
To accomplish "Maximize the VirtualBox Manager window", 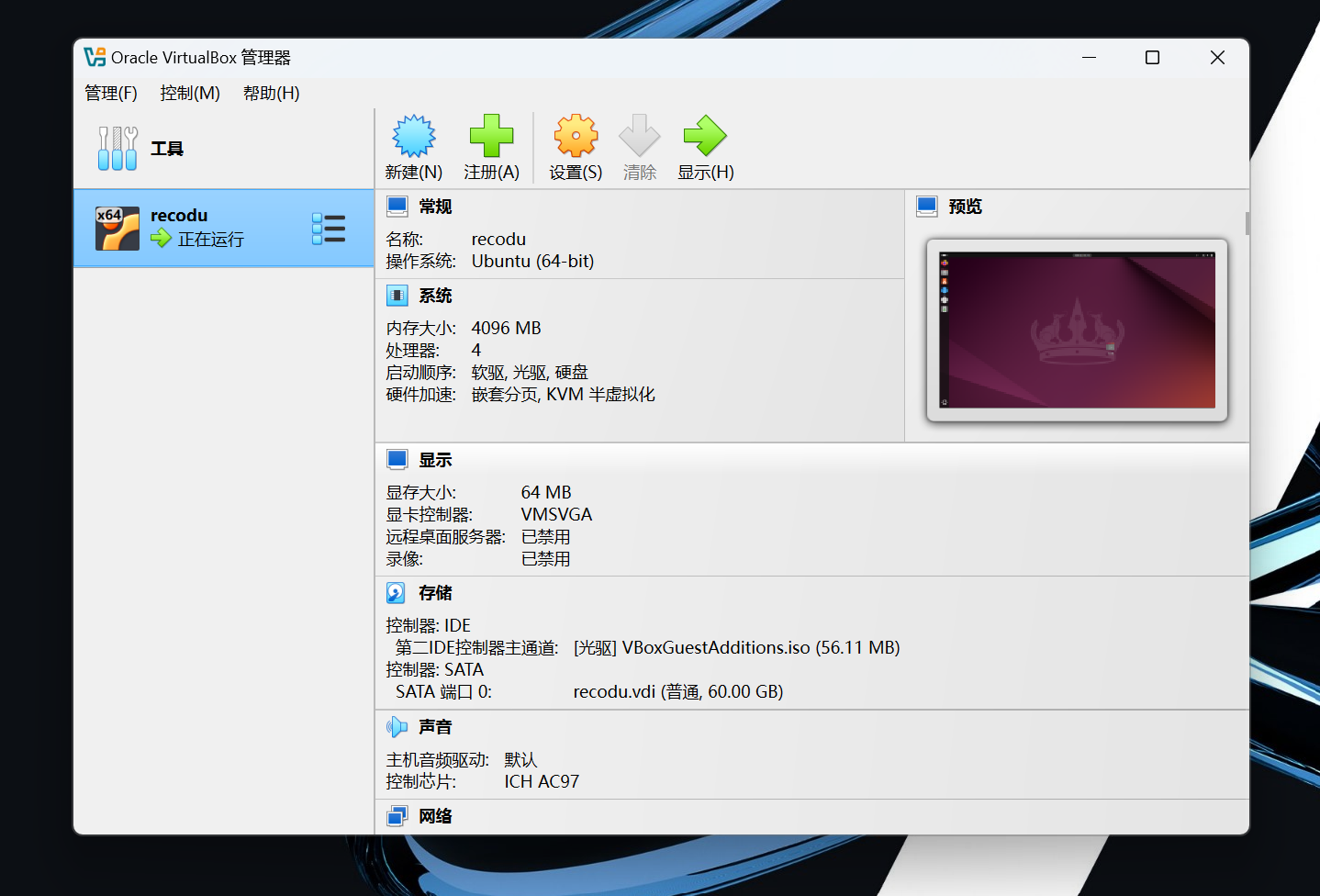I will (x=1153, y=57).
